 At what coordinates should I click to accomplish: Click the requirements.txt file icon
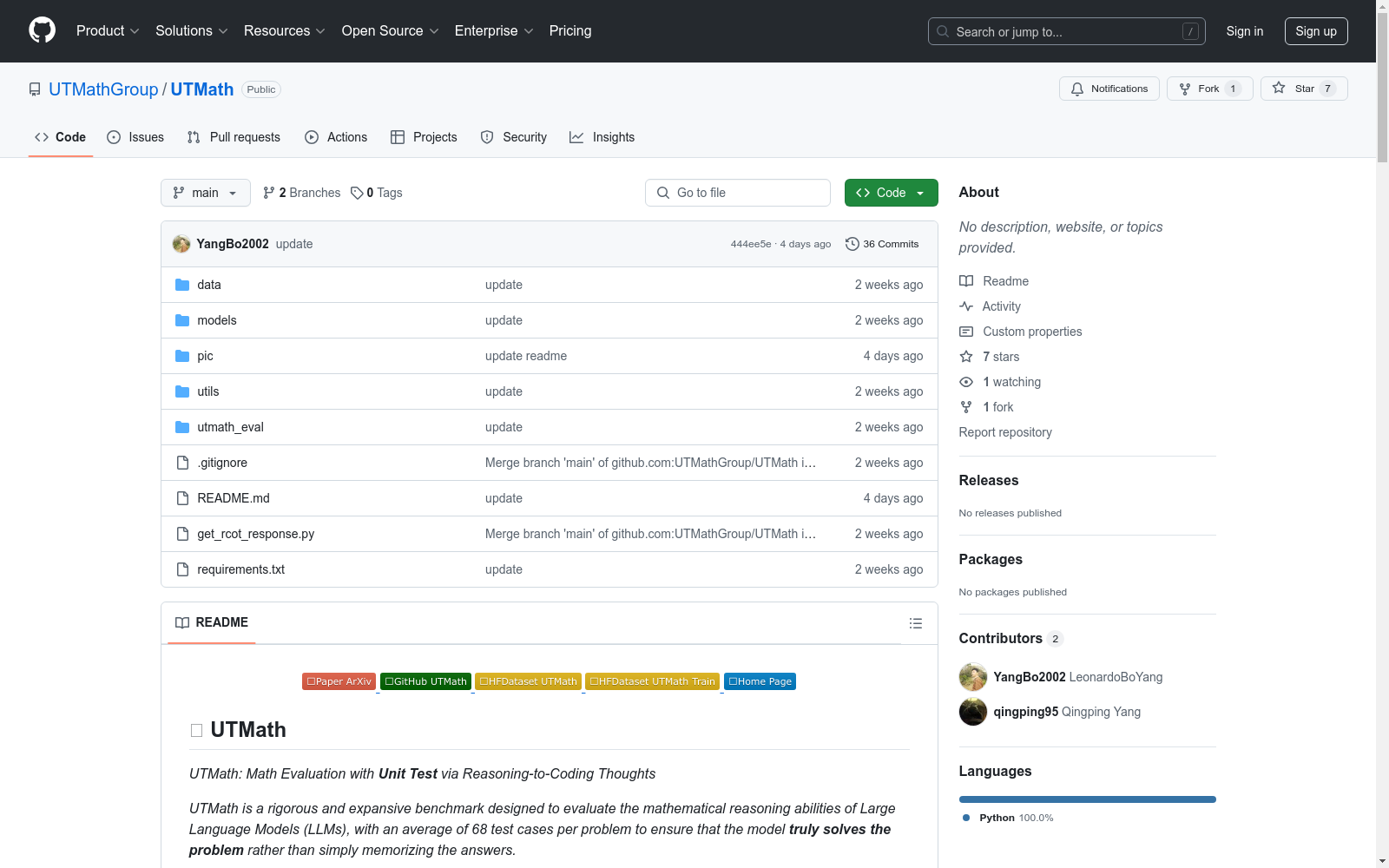[x=182, y=569]
